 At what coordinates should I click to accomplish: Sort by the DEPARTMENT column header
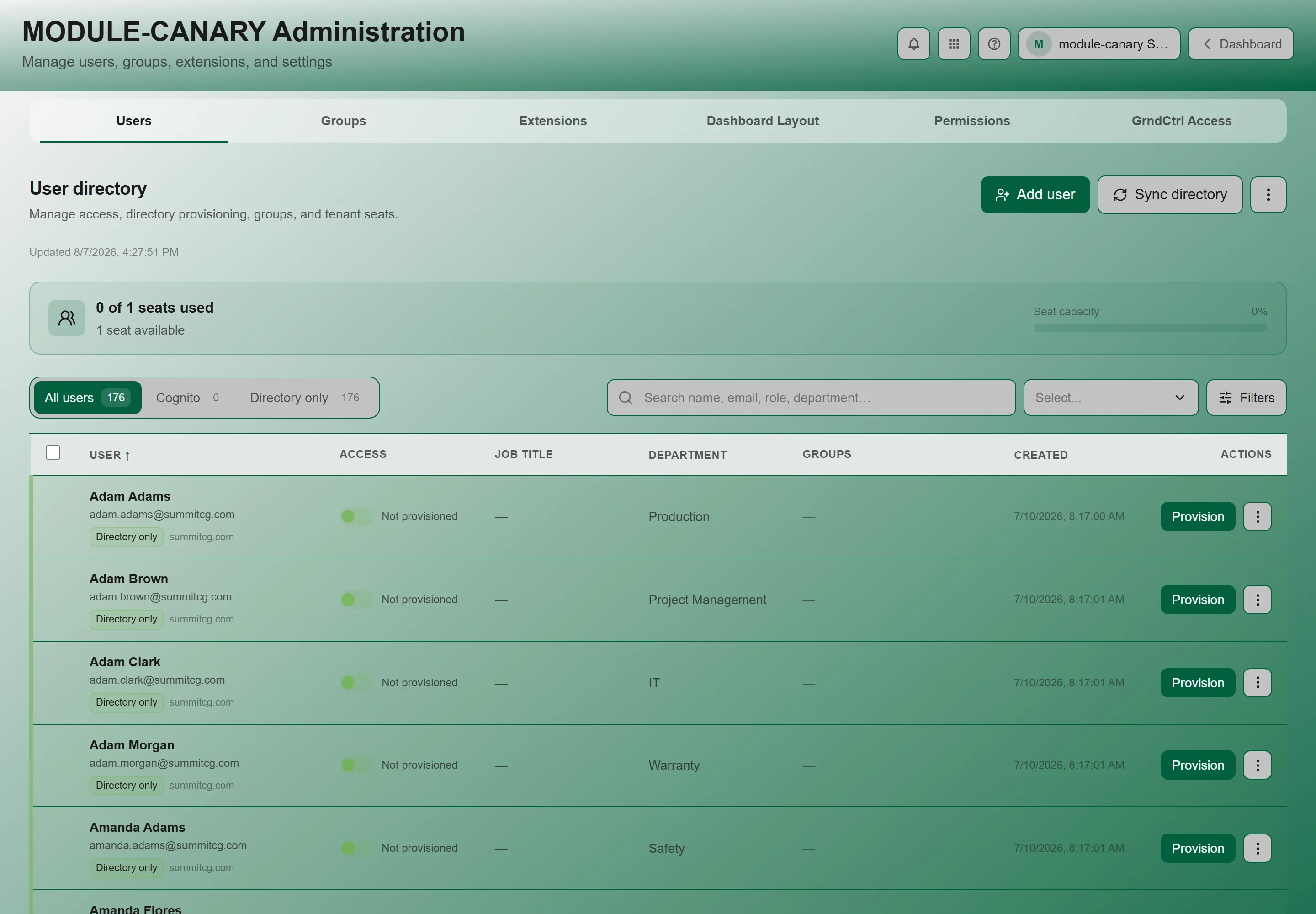(687, 455)
